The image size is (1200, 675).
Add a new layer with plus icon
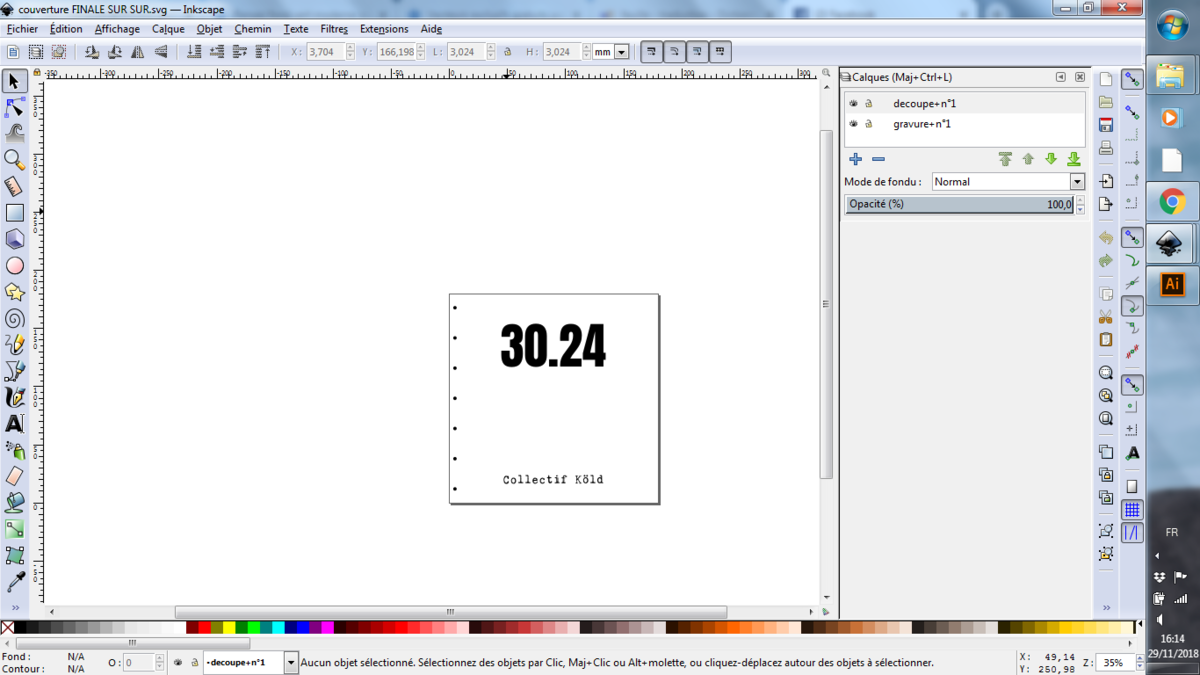pyautogui.click(x=855, y=159)
